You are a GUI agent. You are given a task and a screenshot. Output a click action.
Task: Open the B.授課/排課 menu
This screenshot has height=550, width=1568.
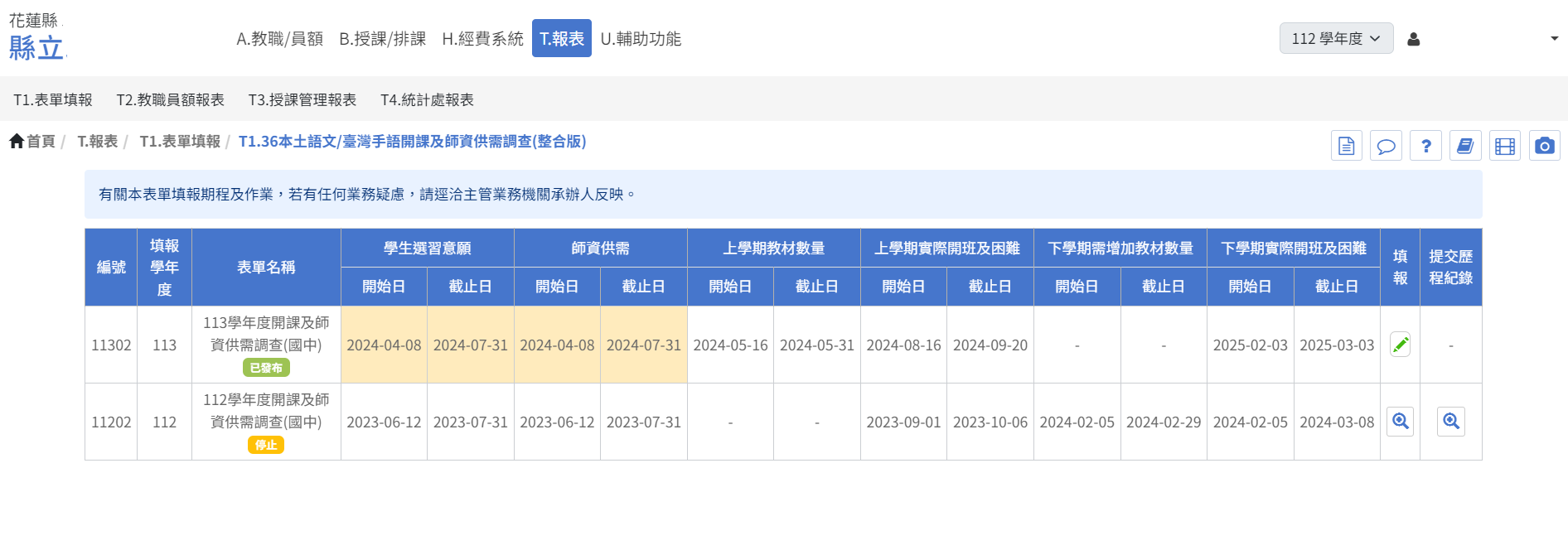click(x=382, y=39)
